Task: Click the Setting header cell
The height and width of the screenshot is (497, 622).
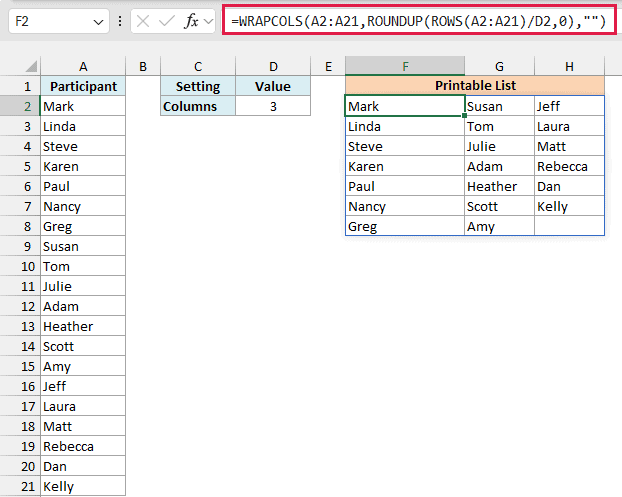Action: pyautogui.click(x=198, y=86)
